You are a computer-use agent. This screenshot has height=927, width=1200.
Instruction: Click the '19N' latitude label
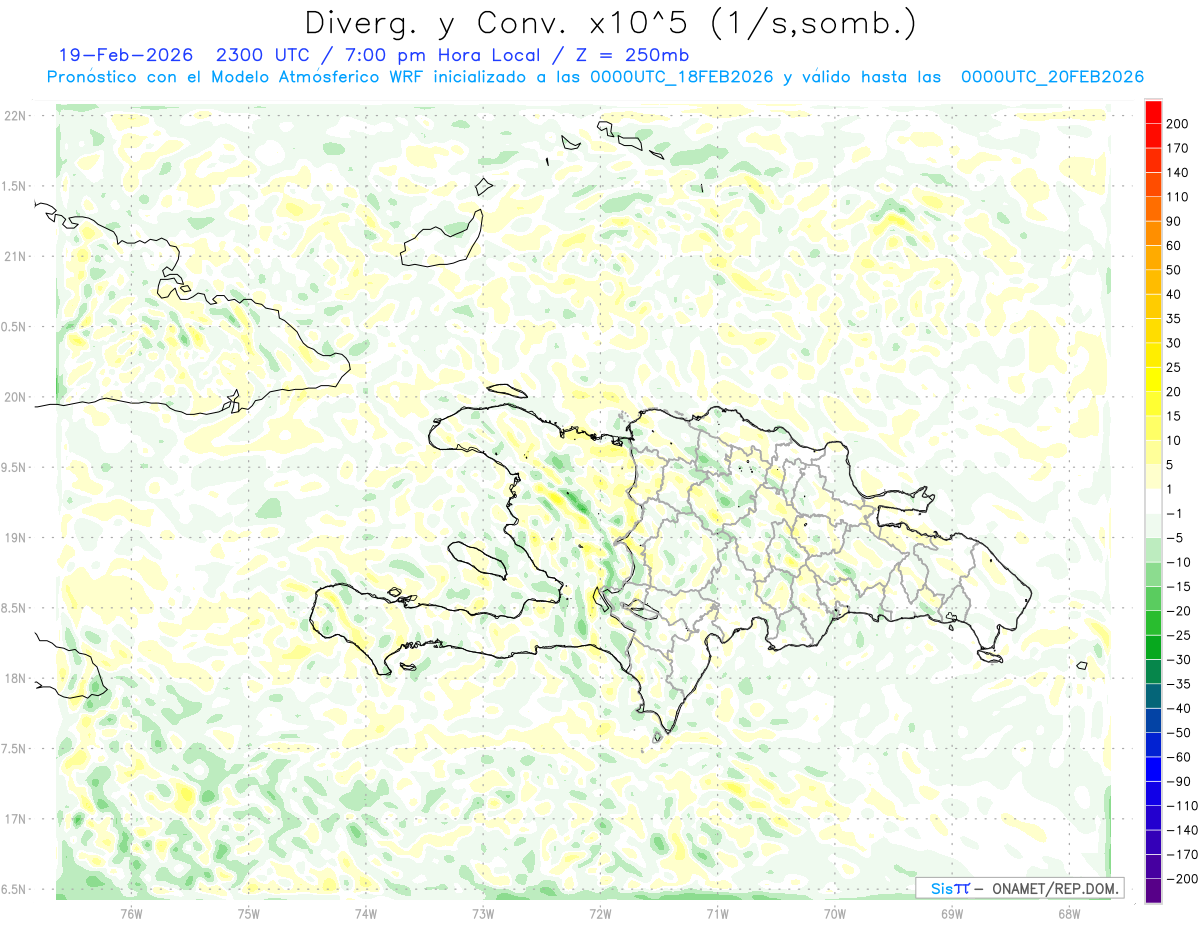coord(14,538)
